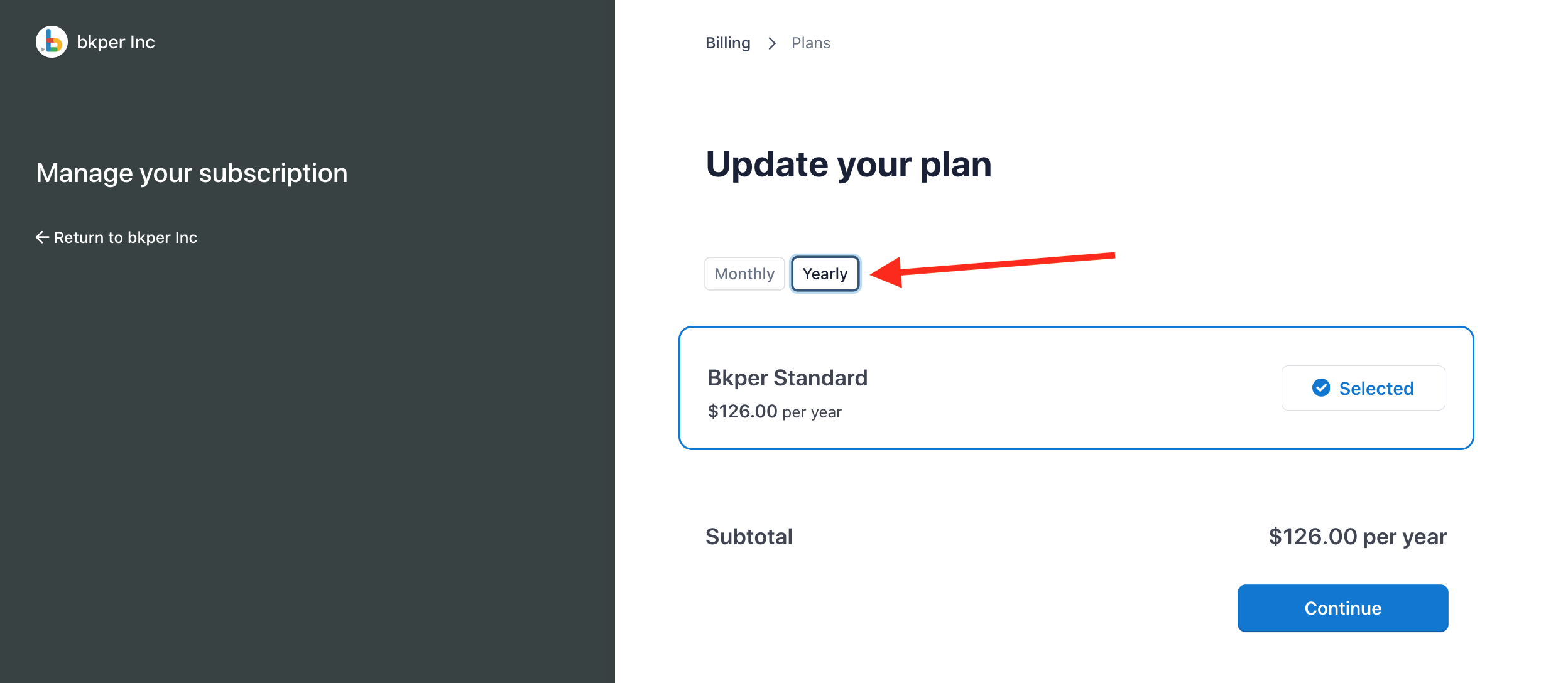This screenshot has height=683, width=1568.
Task: Click the bkper Inc company name
Action: click(x=116, y=41)
